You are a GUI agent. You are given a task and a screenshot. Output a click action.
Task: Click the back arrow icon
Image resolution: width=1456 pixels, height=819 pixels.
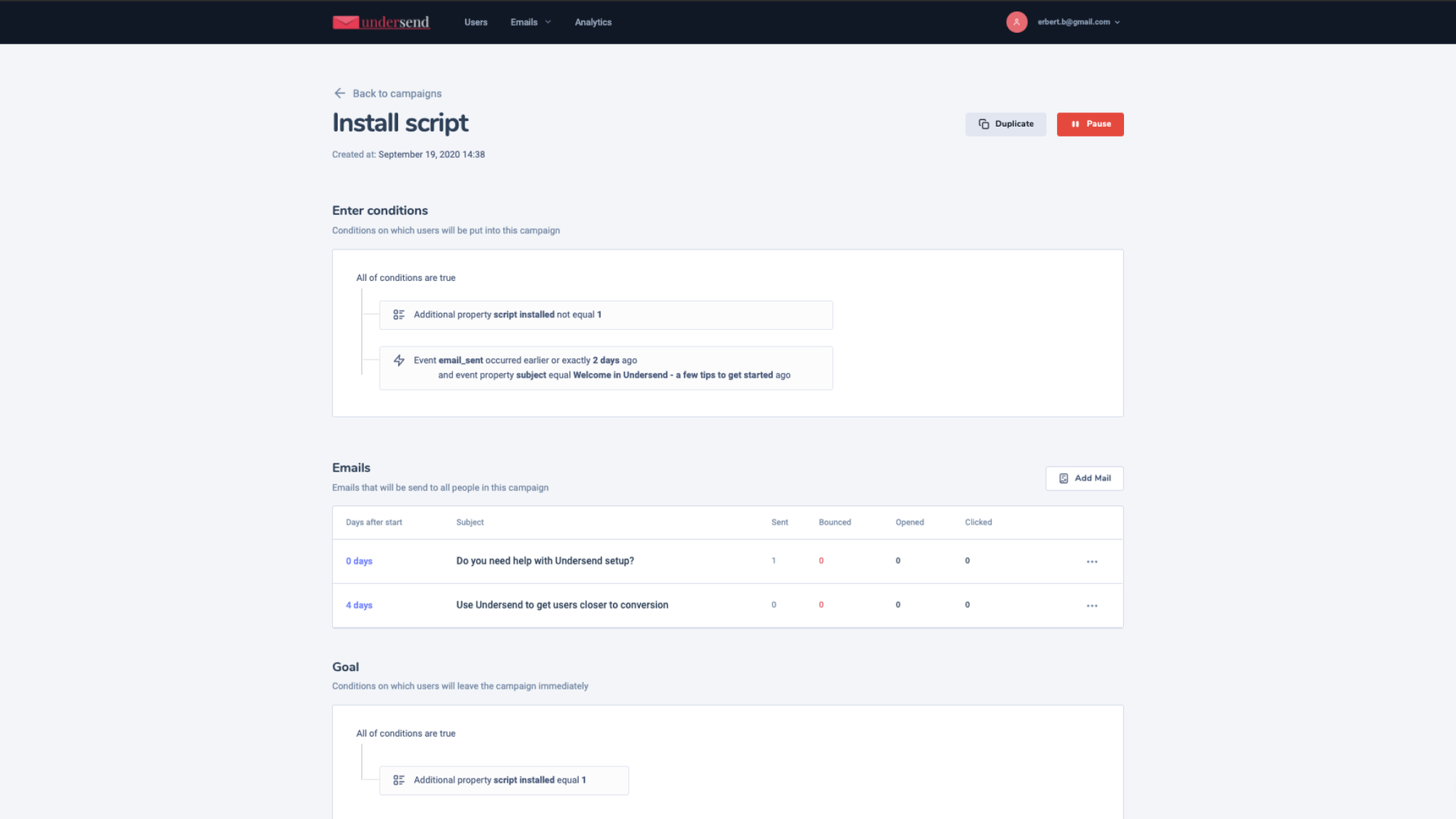[x=339, y=93]
